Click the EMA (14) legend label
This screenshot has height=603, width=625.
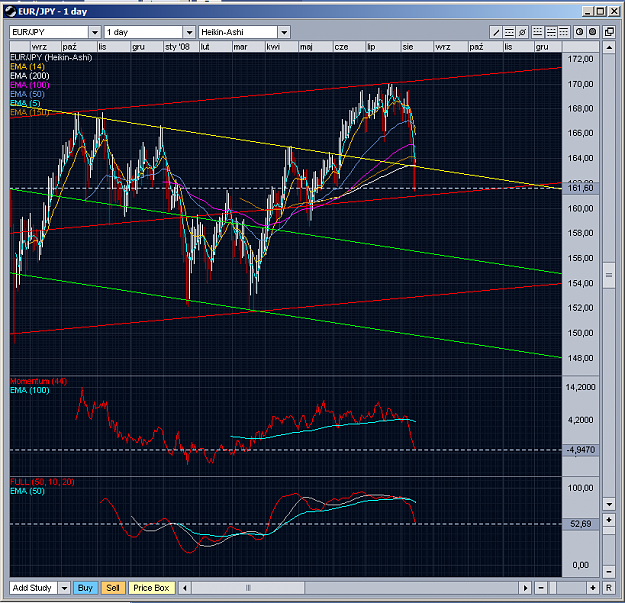click(27, 67)
